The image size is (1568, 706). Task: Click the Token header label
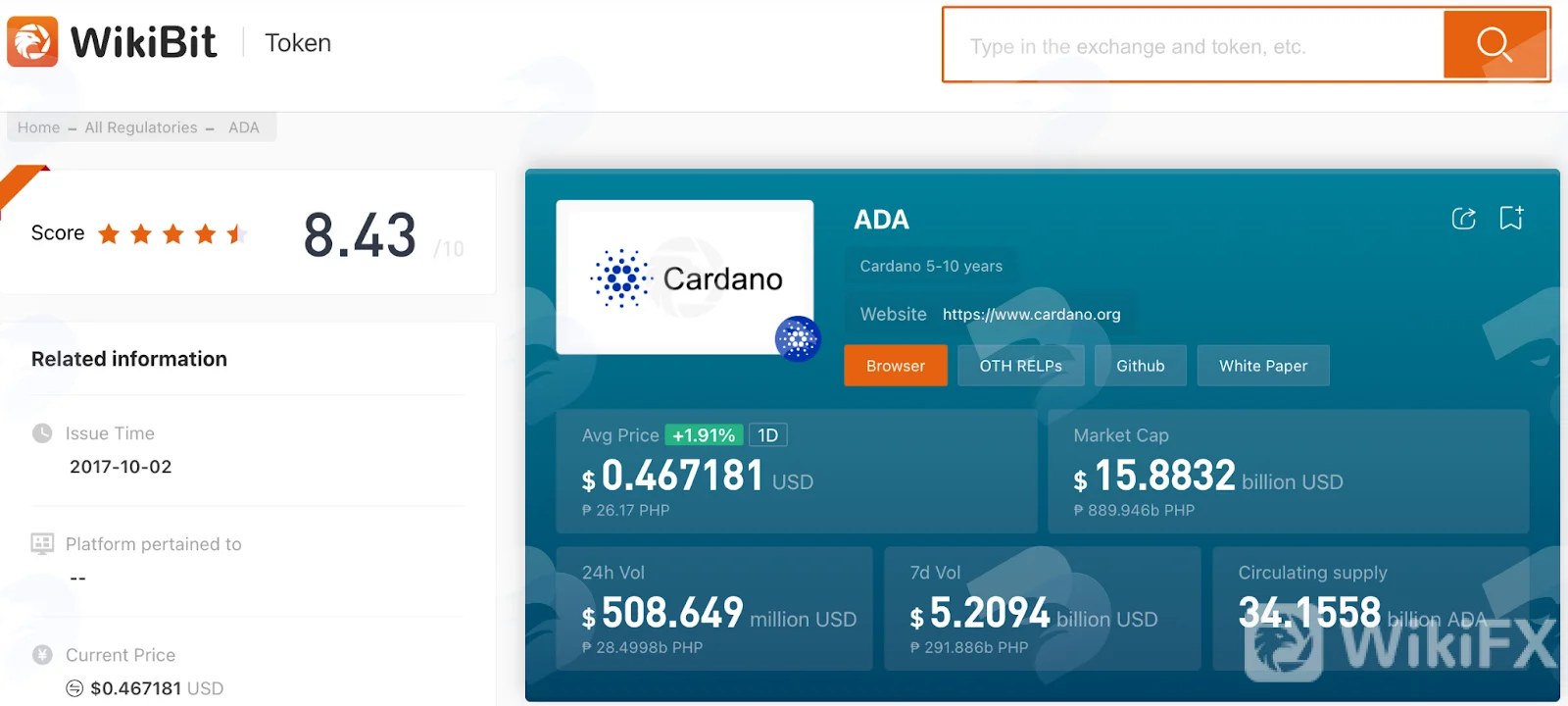298,43
